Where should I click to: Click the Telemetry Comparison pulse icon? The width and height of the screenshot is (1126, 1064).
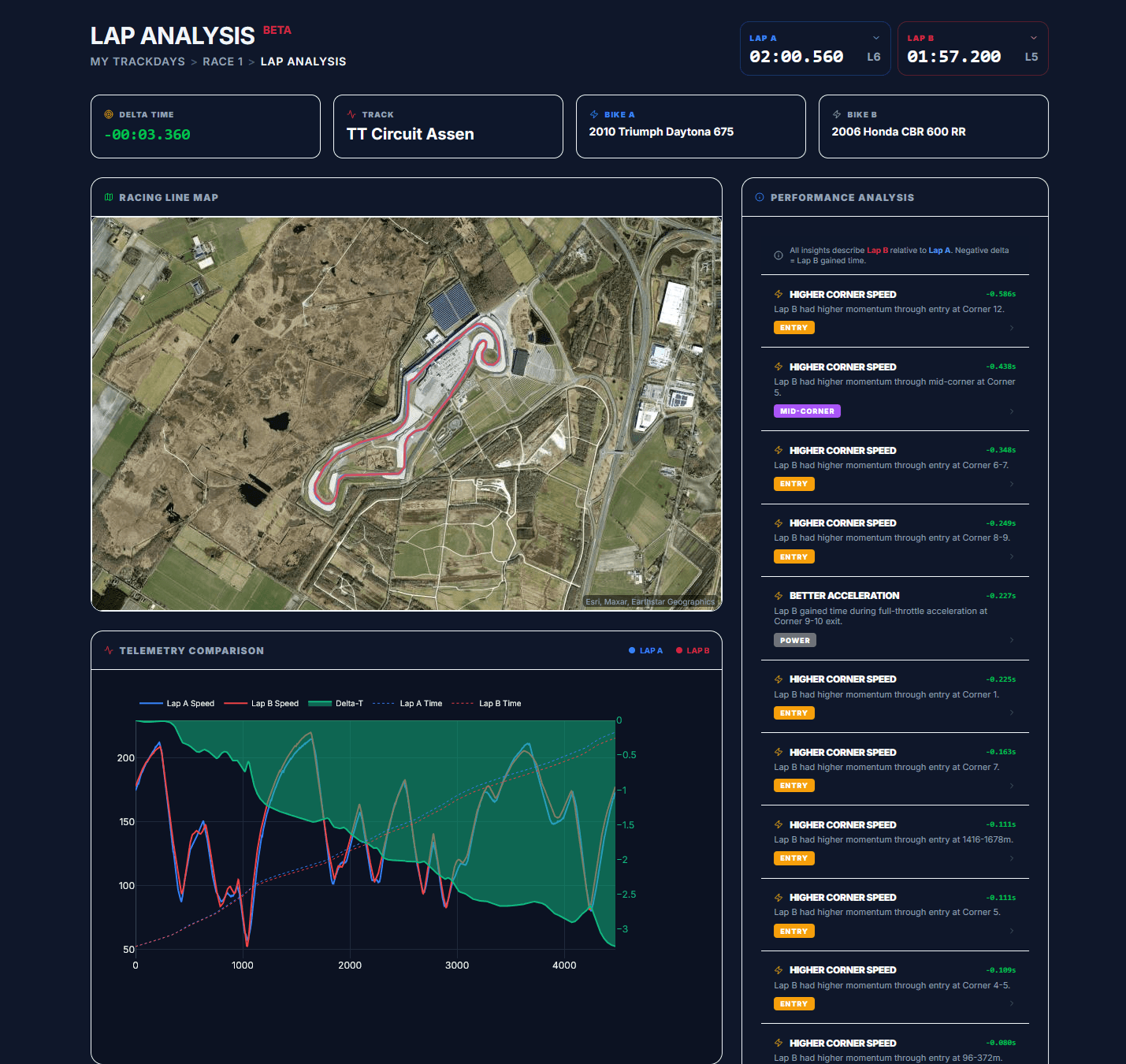click(109, 650)
